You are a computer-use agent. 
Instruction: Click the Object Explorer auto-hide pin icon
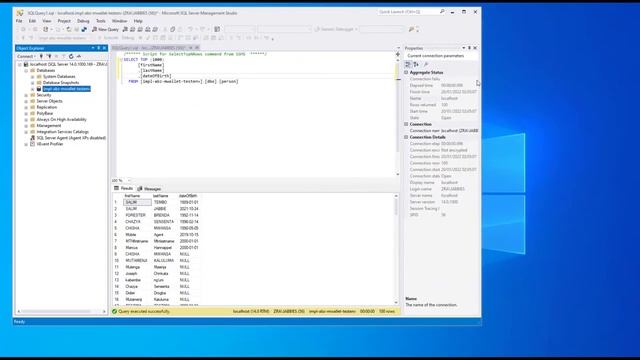98,48
